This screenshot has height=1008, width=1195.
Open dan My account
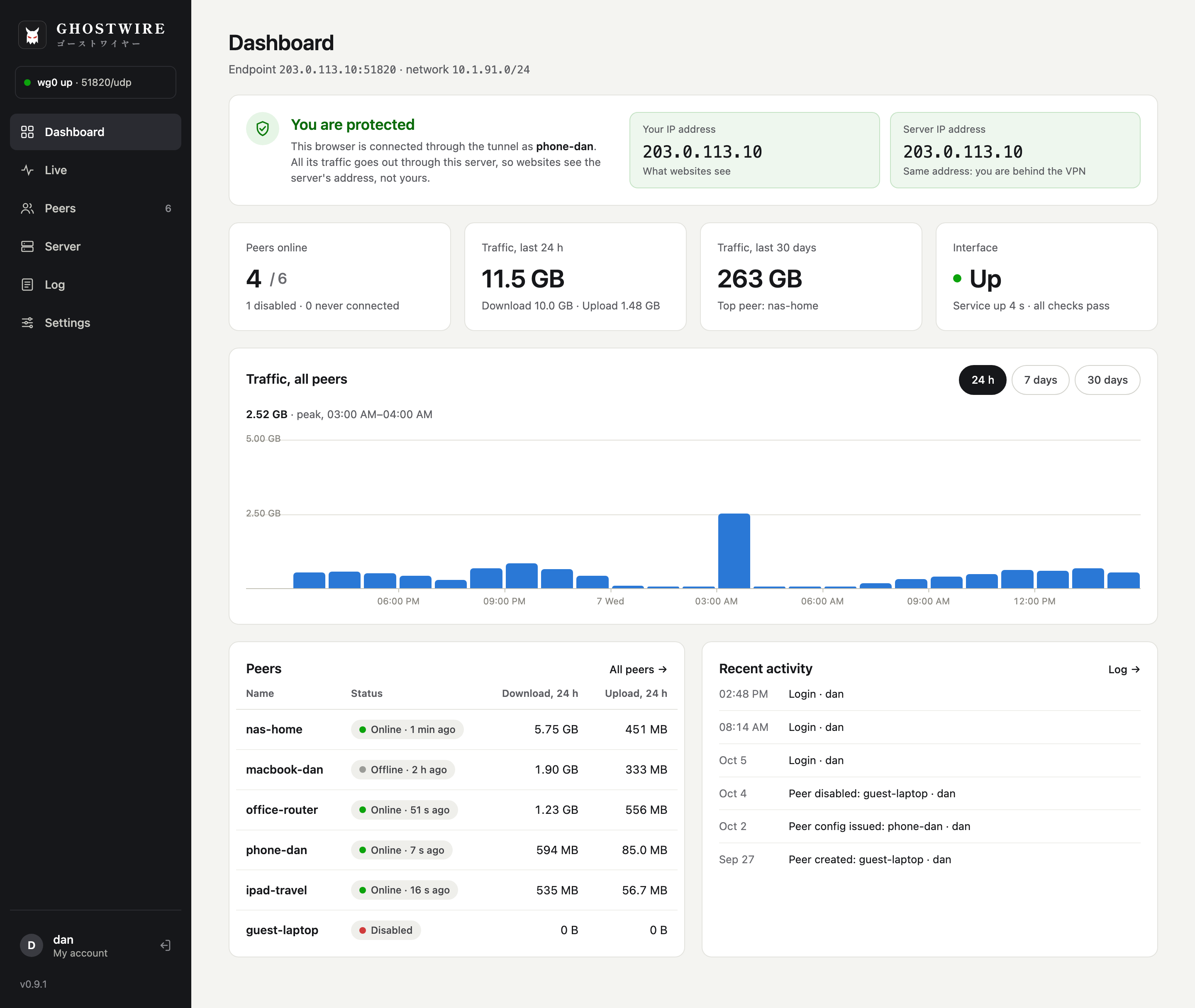tap(80, 946)
